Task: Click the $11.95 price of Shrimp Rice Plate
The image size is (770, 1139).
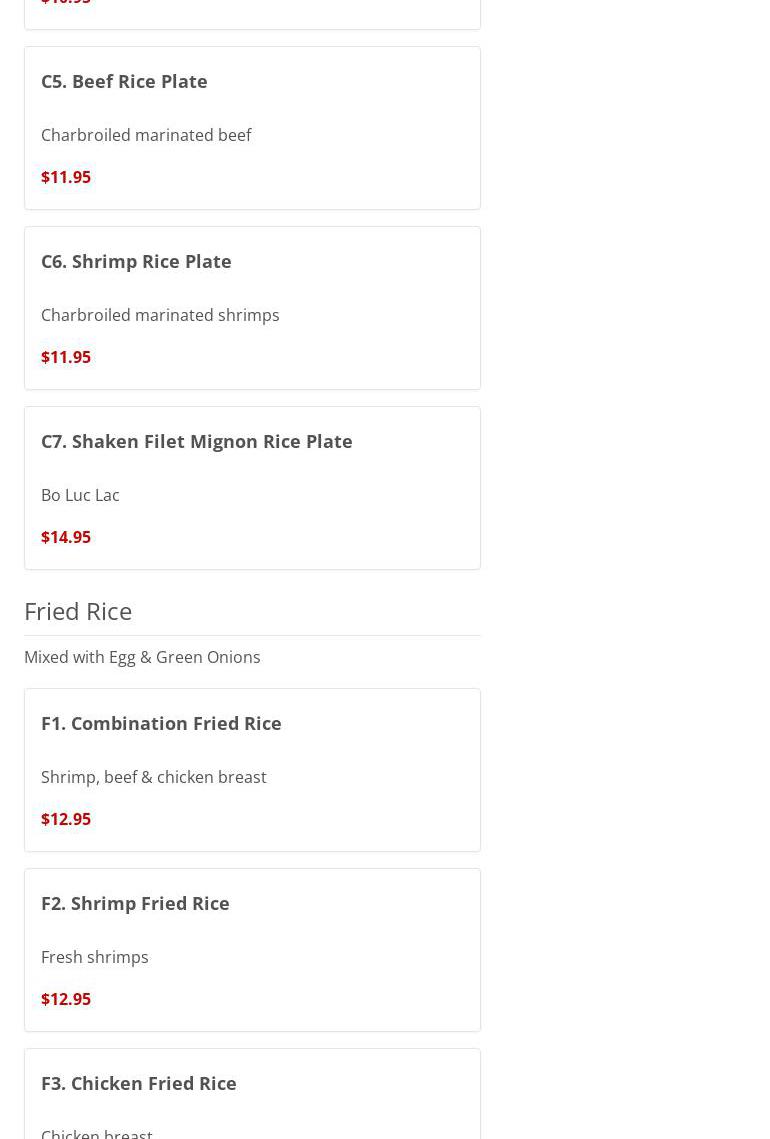Action: [66, 357]
